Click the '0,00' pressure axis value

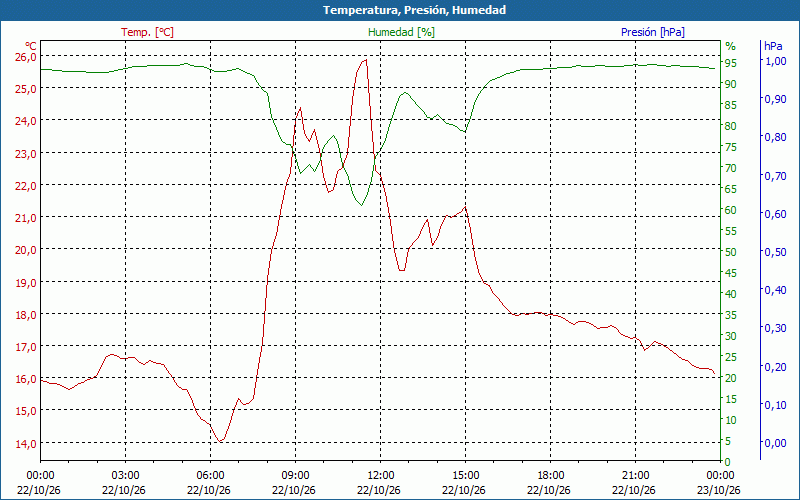[x=776, y=443]
